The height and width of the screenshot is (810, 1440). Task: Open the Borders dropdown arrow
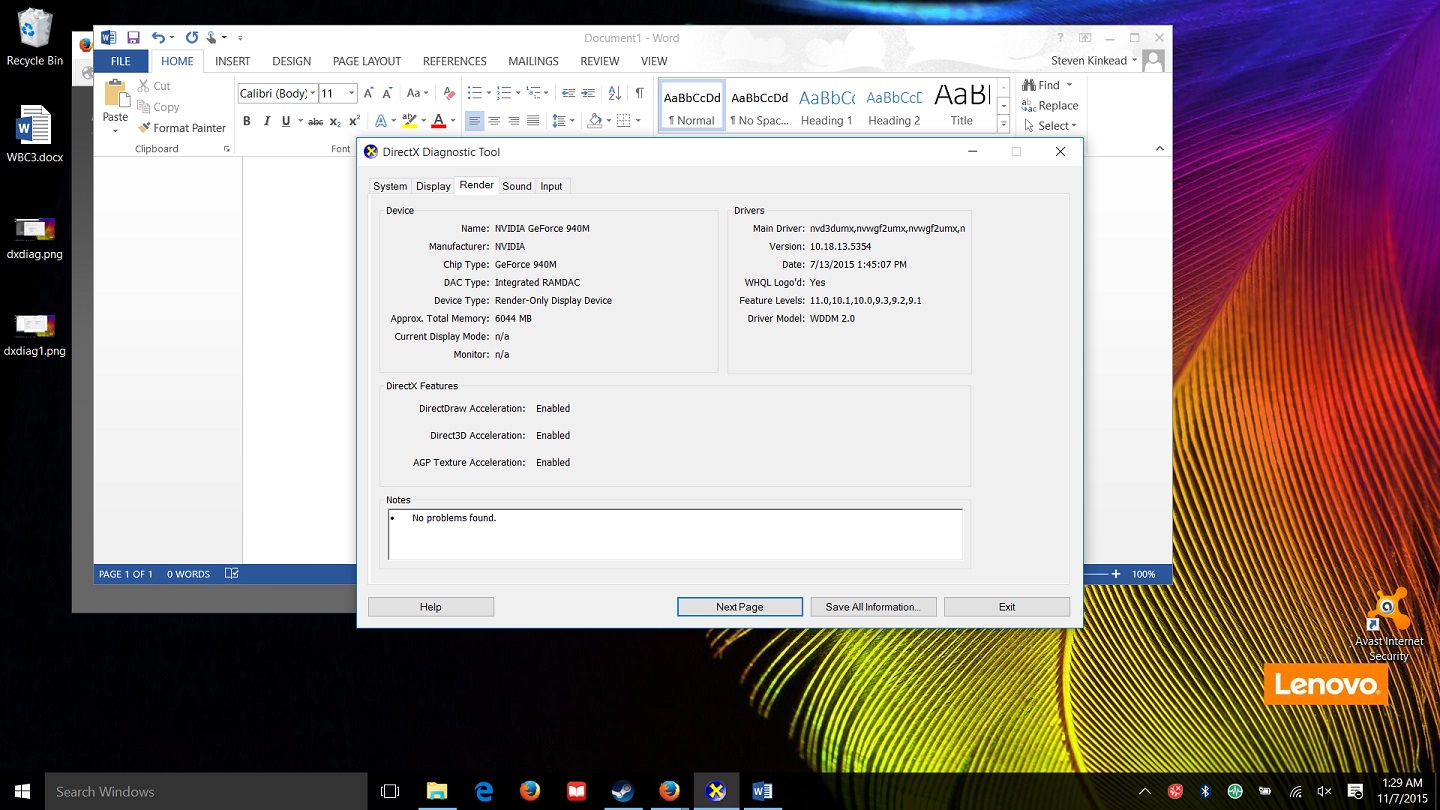point(638,121)
